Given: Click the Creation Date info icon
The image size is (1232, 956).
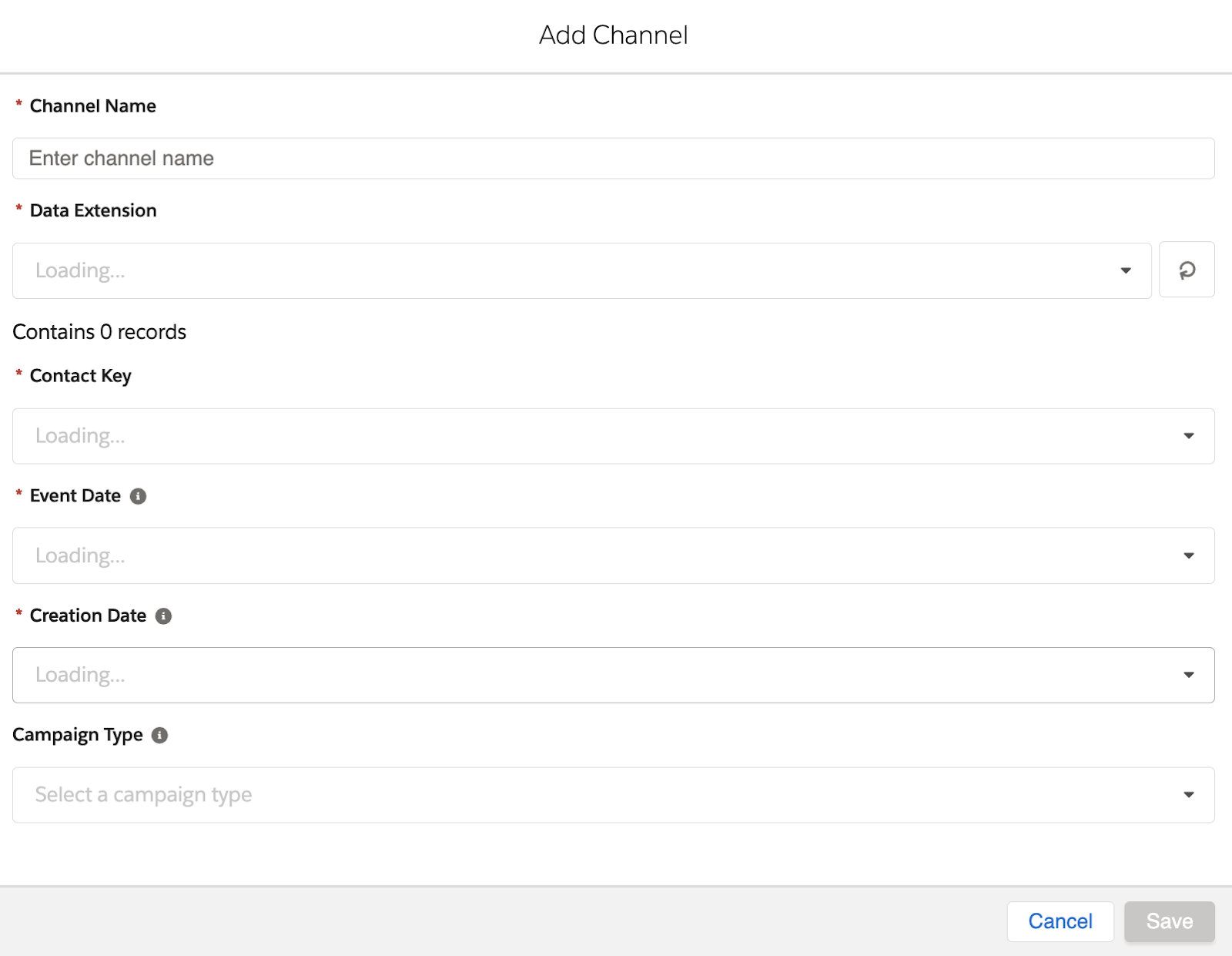Looking at the screenshot, I should pyautogui.click(x=163, y=616).
